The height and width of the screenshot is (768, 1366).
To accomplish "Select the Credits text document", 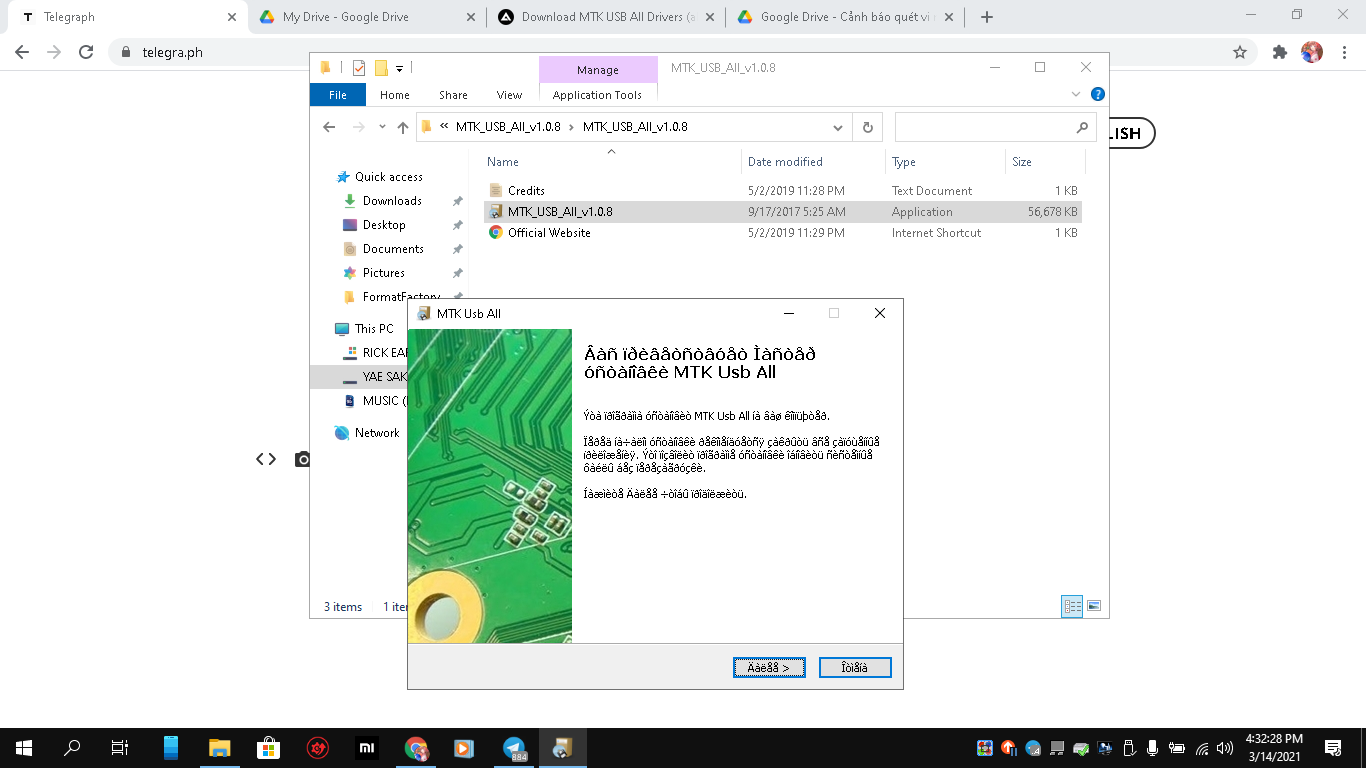I will pyautogui.click(x=783, y=190).
